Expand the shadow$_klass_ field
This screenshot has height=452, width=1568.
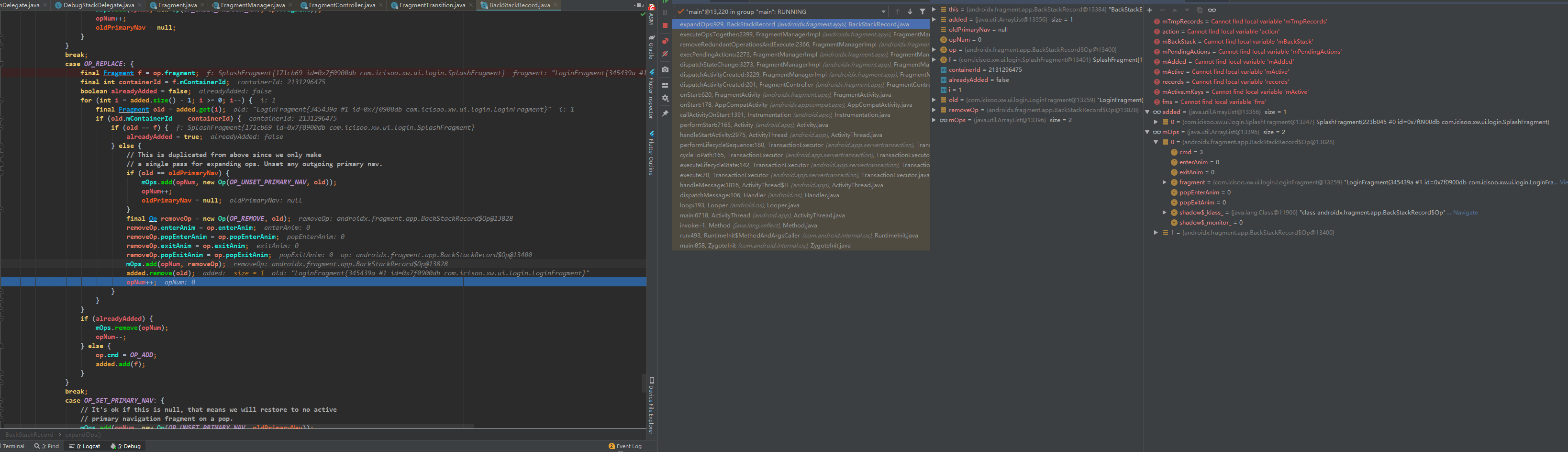(1165, 212)
